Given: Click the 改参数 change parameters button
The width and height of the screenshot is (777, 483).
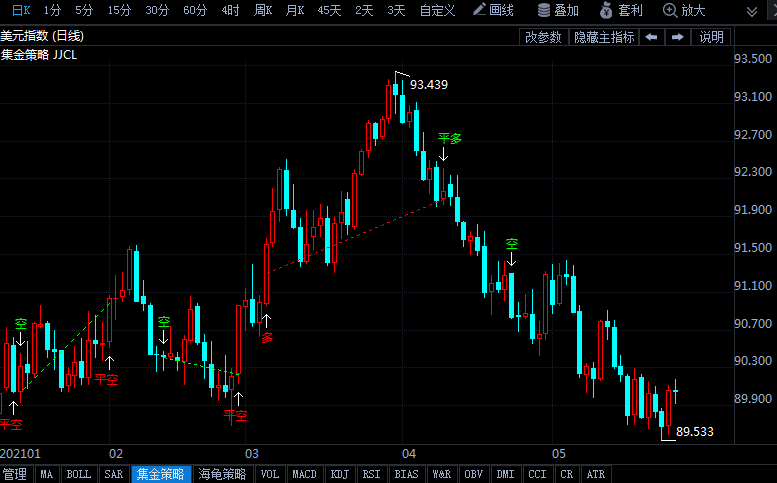Looking at the screenshot, I should point(543,37).
